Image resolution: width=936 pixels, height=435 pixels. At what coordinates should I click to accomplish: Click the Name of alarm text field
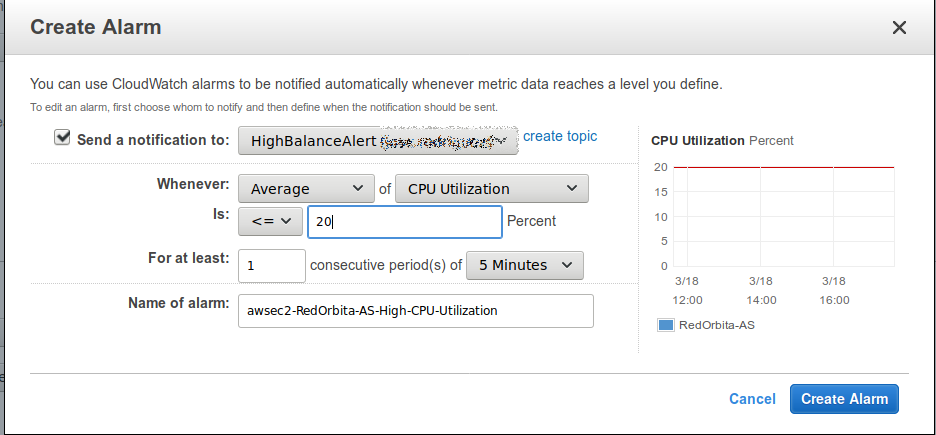point(415,310)
